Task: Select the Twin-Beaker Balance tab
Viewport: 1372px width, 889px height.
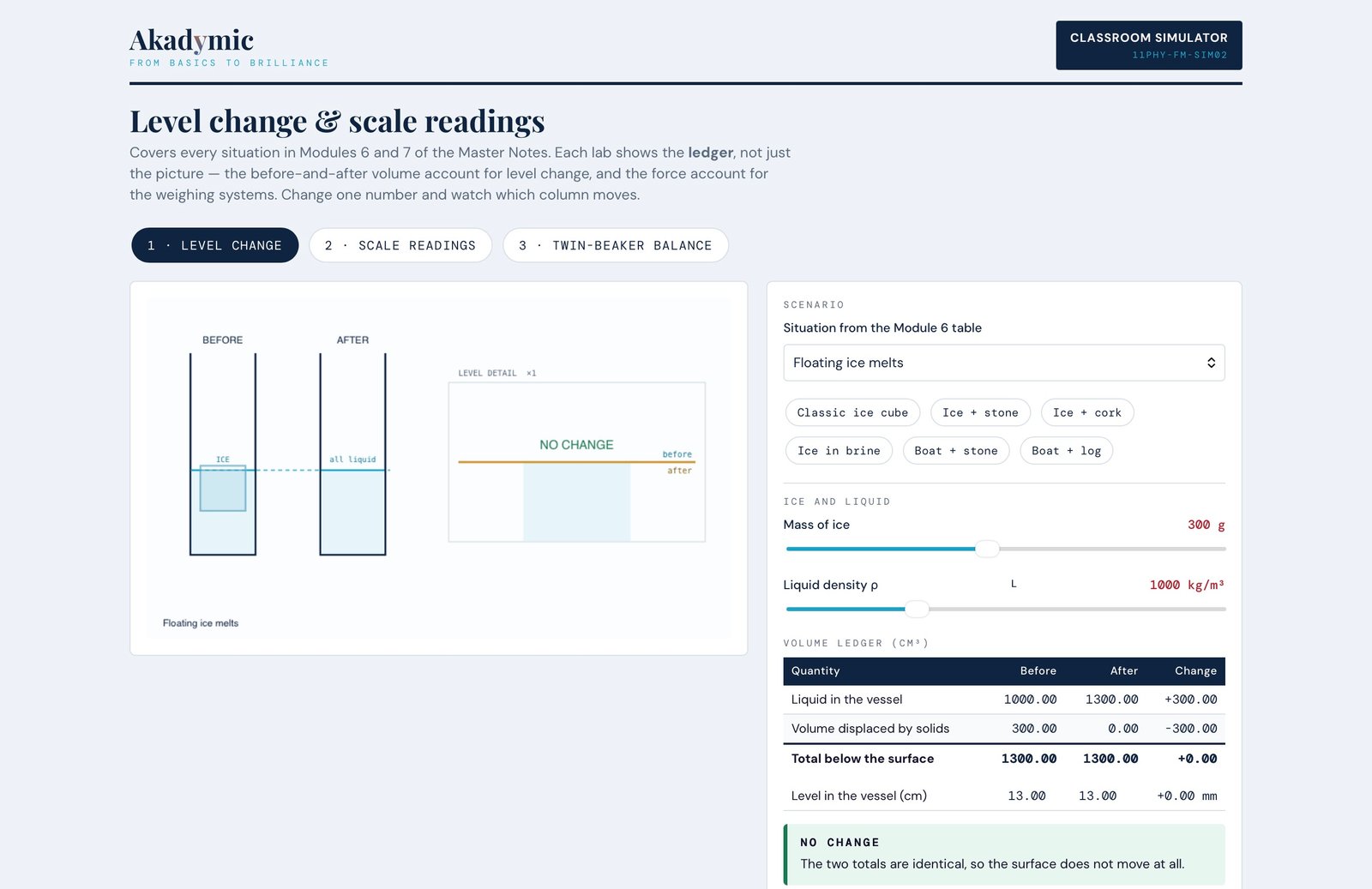Action: tap(616, 245)
